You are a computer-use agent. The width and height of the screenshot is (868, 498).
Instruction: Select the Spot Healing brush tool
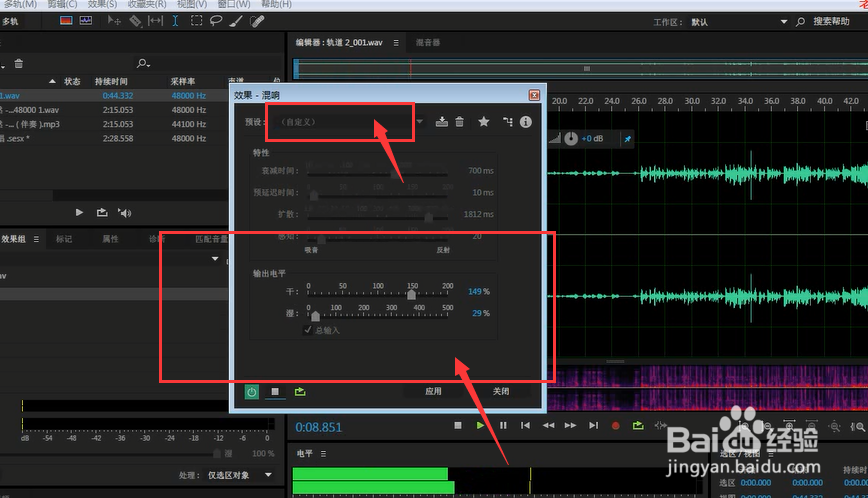257,21
